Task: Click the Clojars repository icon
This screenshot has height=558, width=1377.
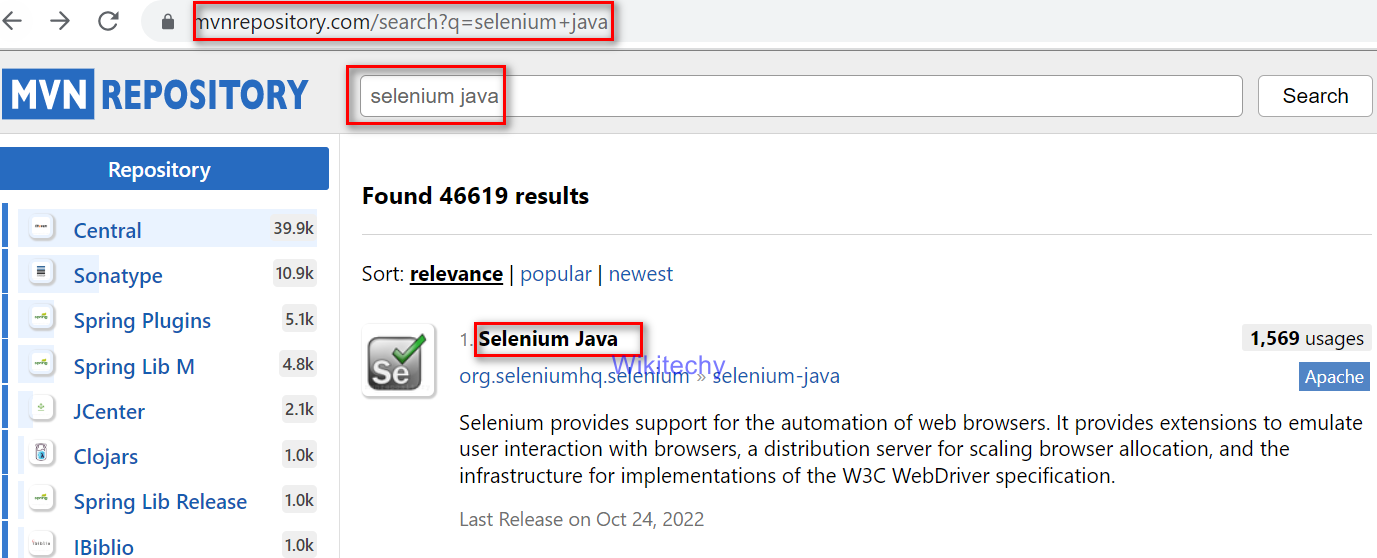Action: (41, 456)
